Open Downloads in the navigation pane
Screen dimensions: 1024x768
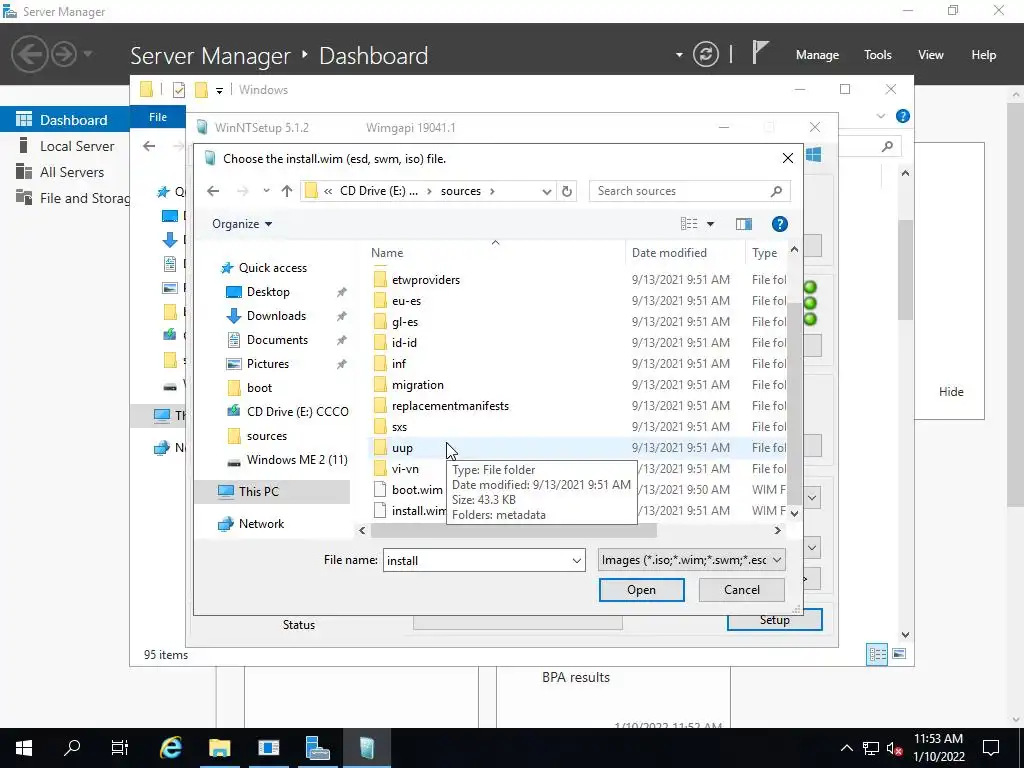tap(276, 316)
